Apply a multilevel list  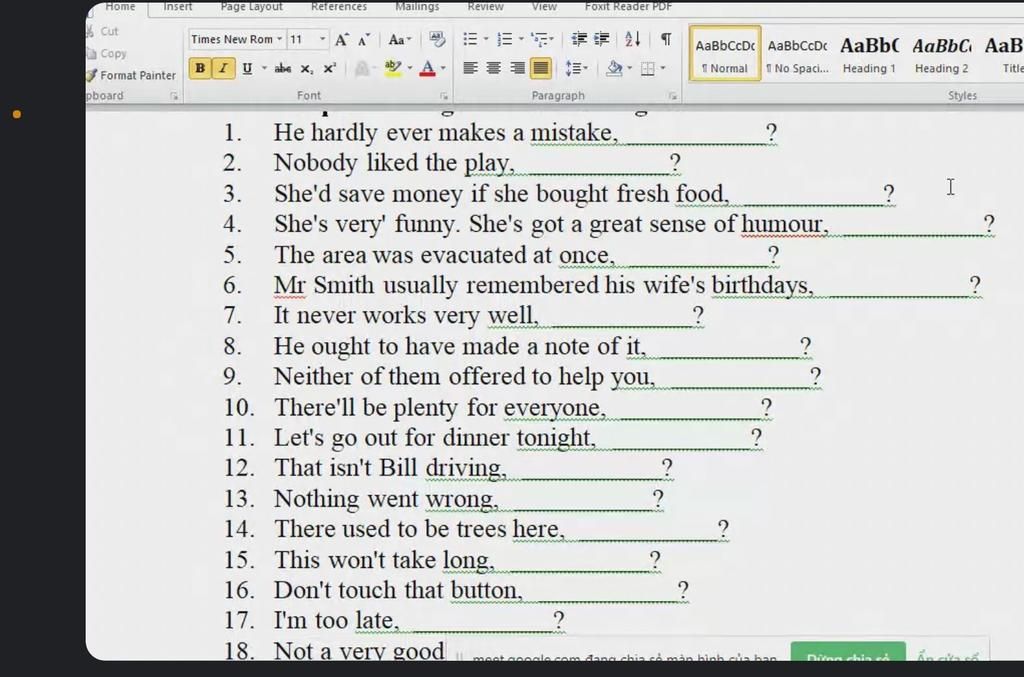pos(539,39)
